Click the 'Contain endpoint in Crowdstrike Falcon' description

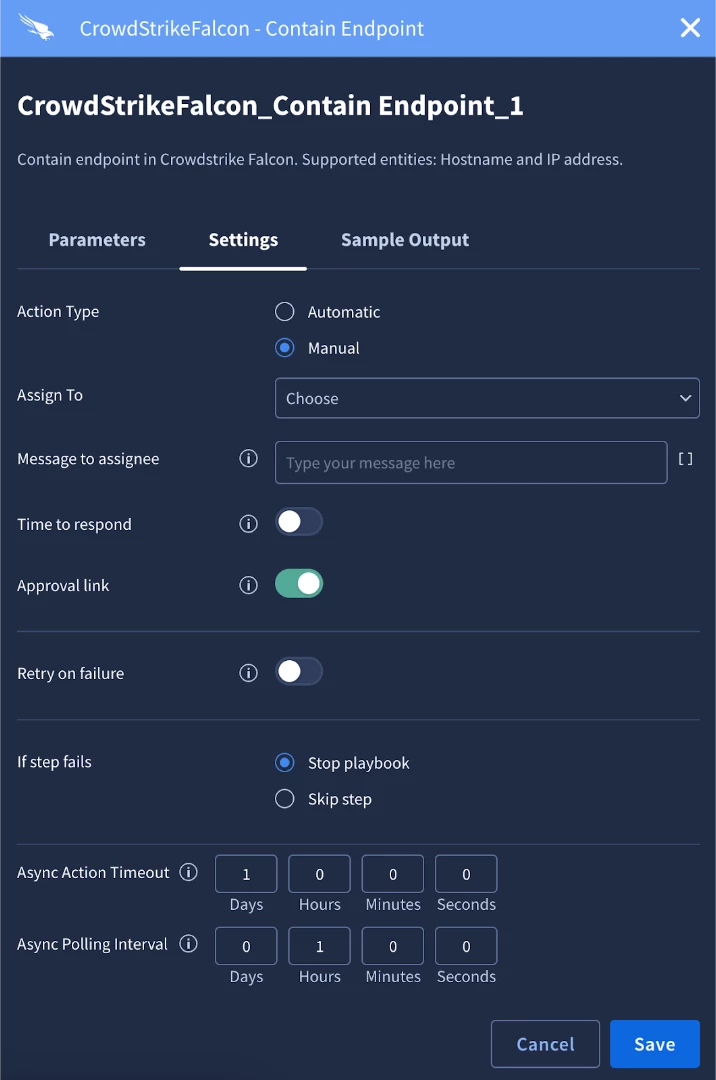[319, 159]
